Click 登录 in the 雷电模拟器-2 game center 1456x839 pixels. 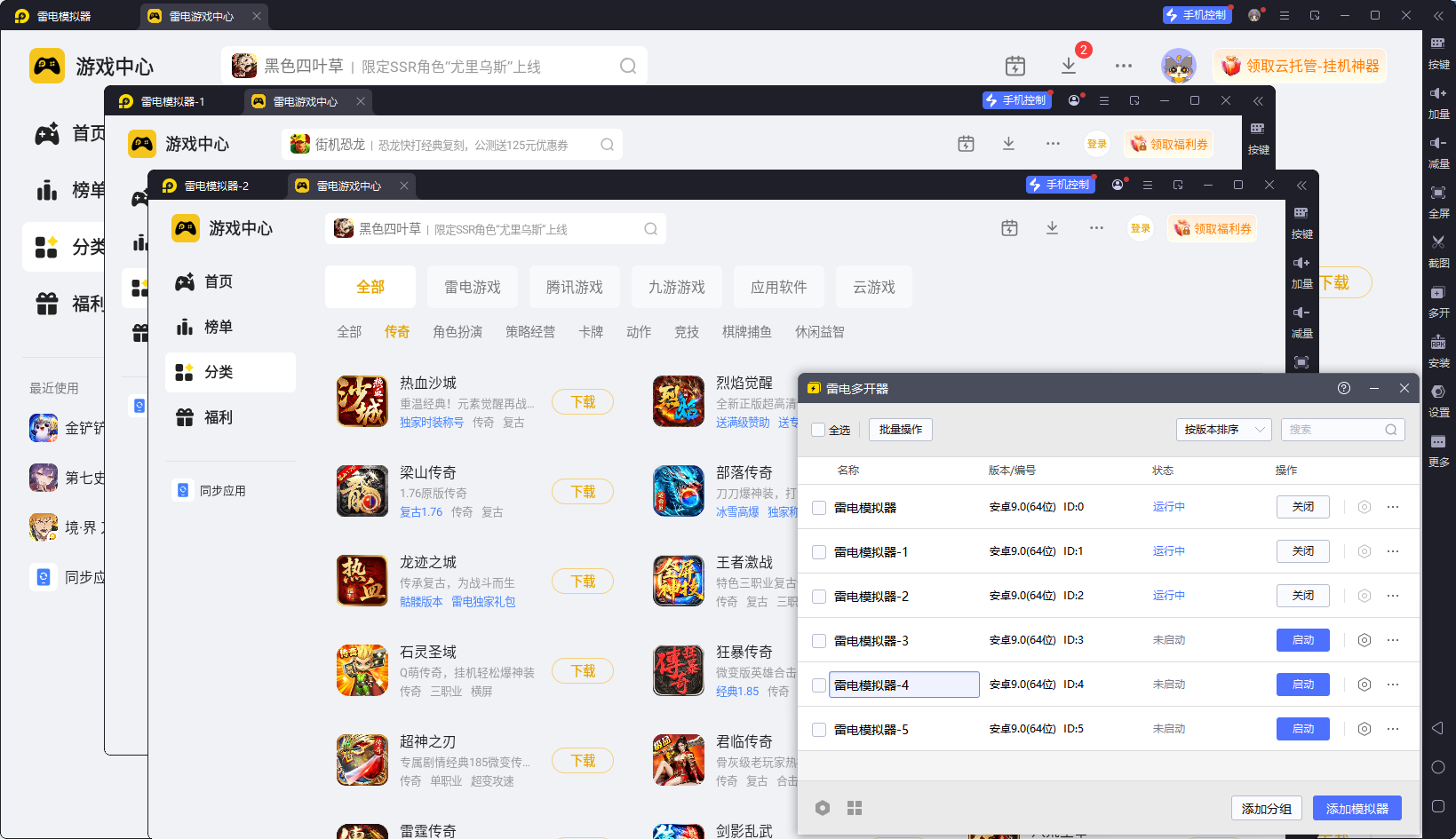(x=1141, y=228)
